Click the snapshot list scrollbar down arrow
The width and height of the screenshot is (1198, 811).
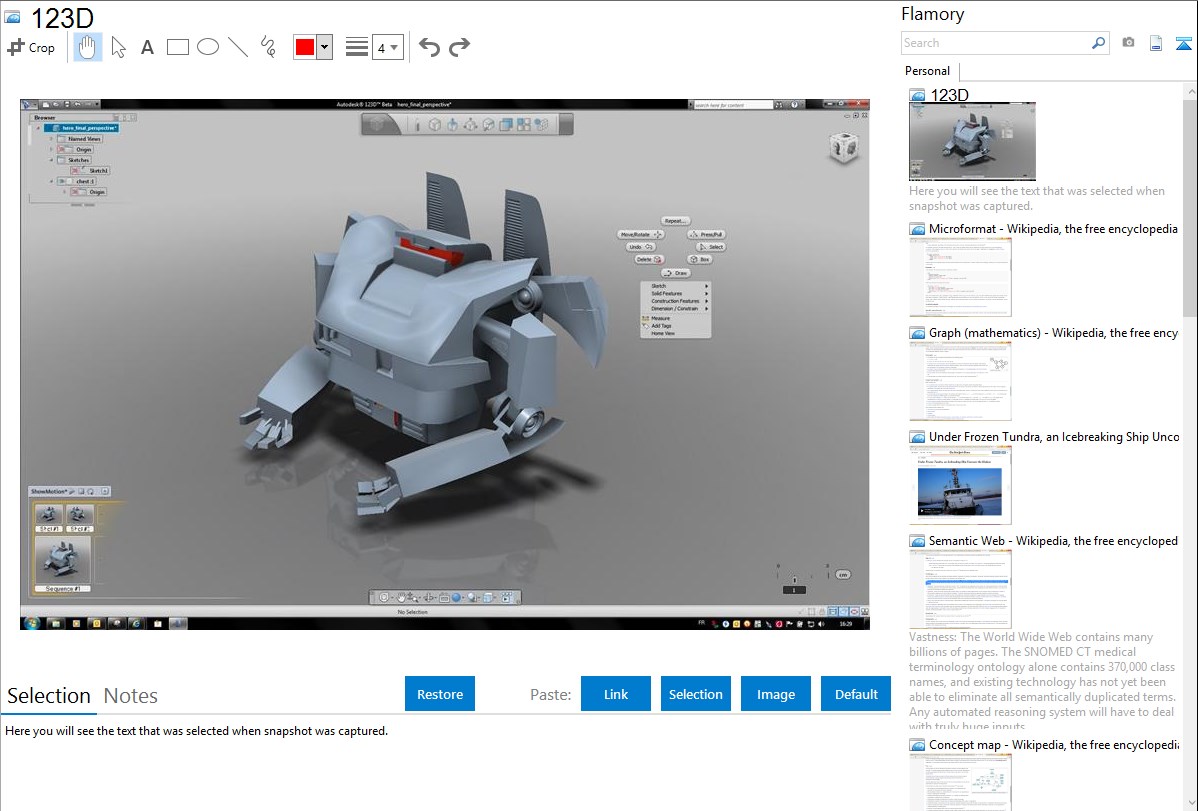coord(1191,803)
